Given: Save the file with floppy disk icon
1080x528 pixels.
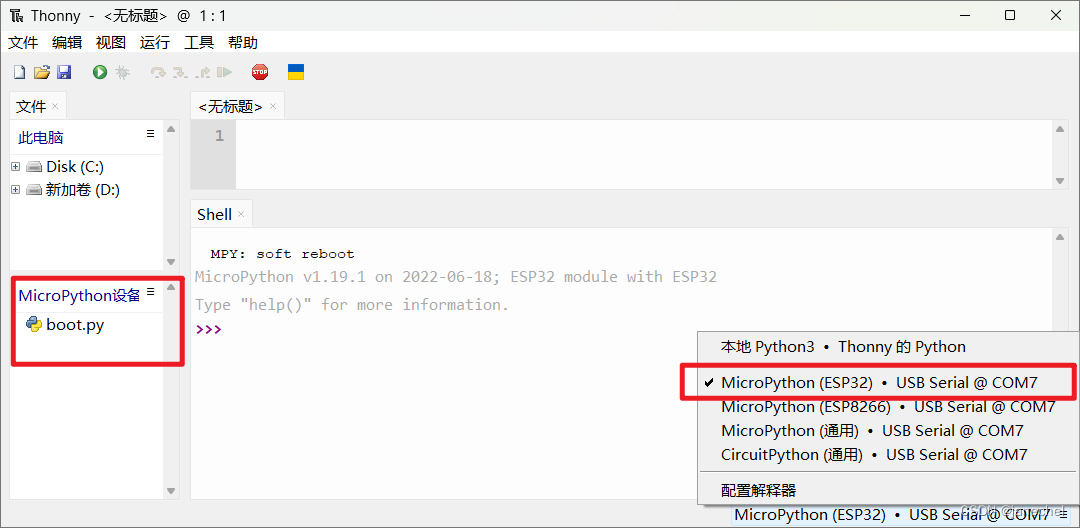Looking at the screenshot, I should coord(64,72).
